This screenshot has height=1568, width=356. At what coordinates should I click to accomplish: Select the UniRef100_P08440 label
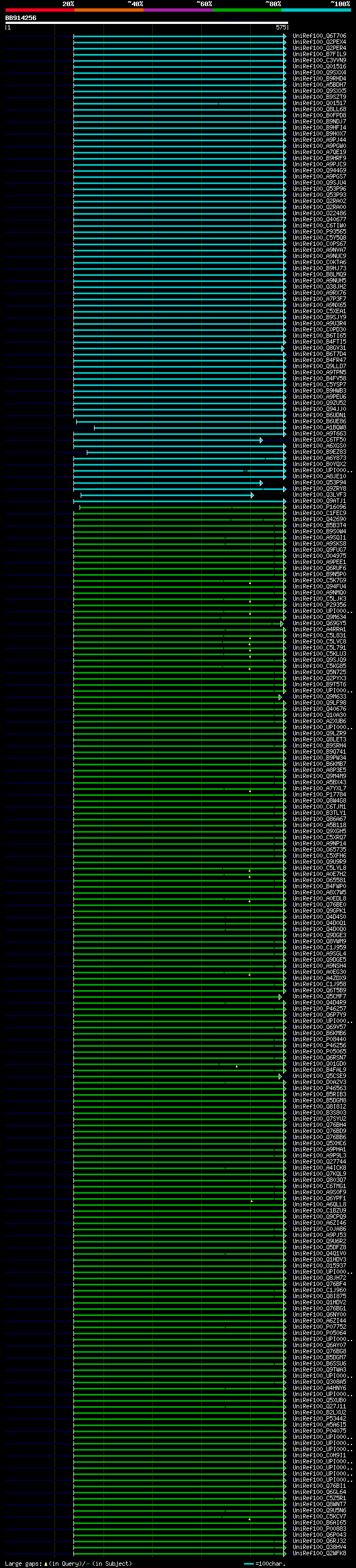(319, 1040)
